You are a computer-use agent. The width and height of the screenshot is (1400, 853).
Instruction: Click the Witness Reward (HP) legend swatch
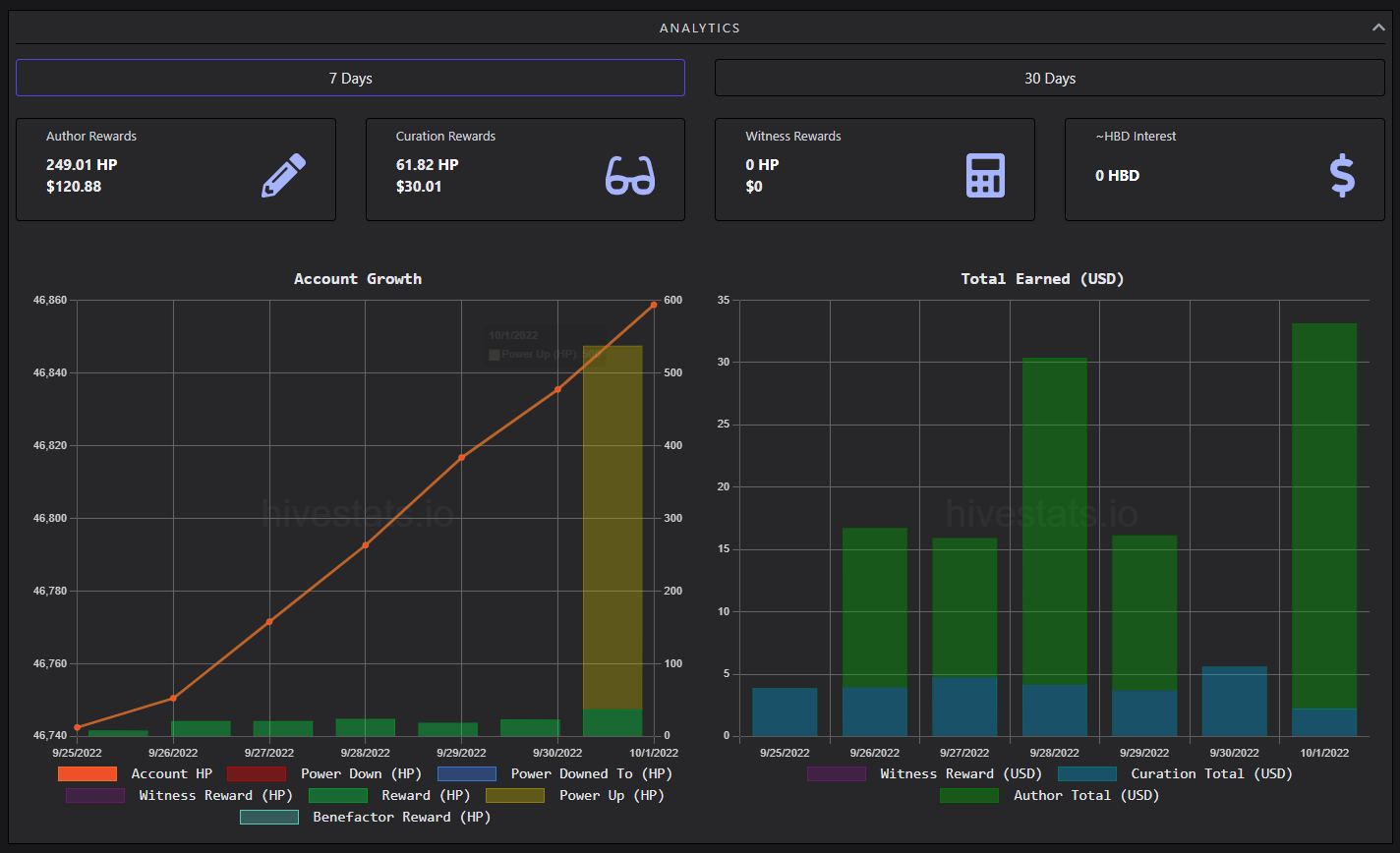click(94, 795)
